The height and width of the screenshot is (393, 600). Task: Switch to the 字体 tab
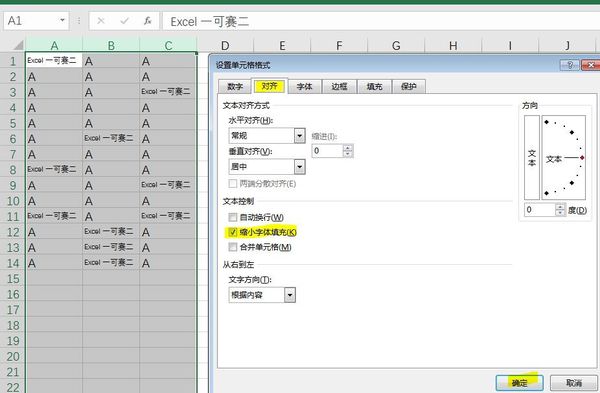pyautogui.click(x=304, y=86)
